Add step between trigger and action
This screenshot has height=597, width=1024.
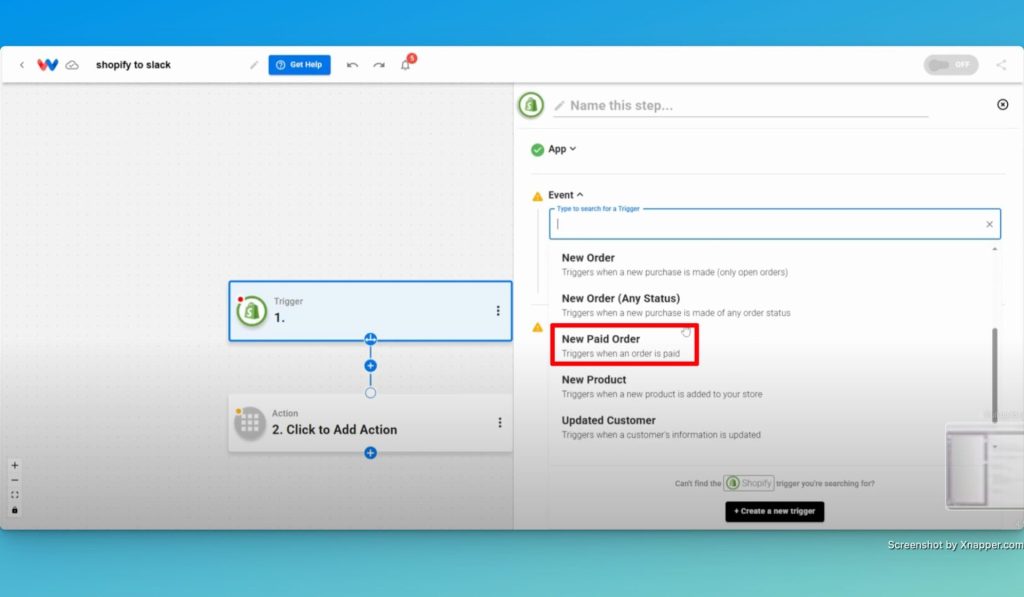pos(370,366)
